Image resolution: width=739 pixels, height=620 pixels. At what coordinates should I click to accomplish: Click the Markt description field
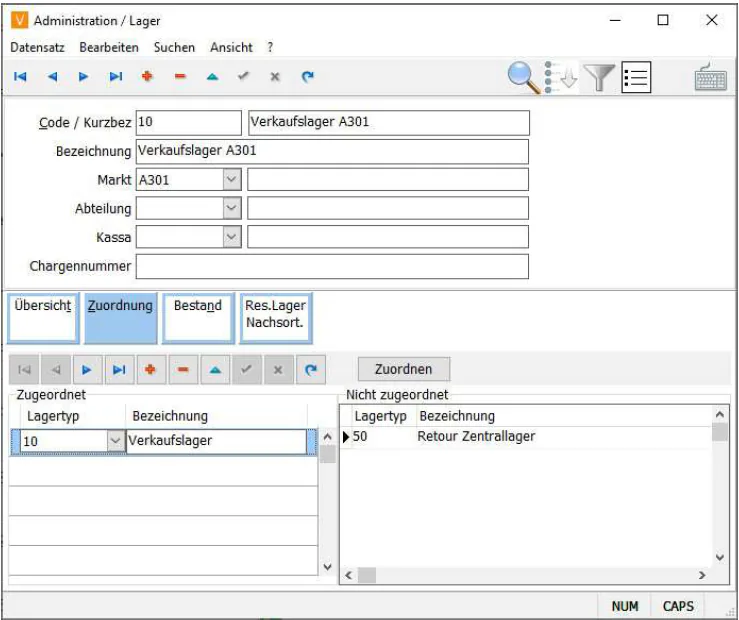pyautogui.click(x=388, y=179)
